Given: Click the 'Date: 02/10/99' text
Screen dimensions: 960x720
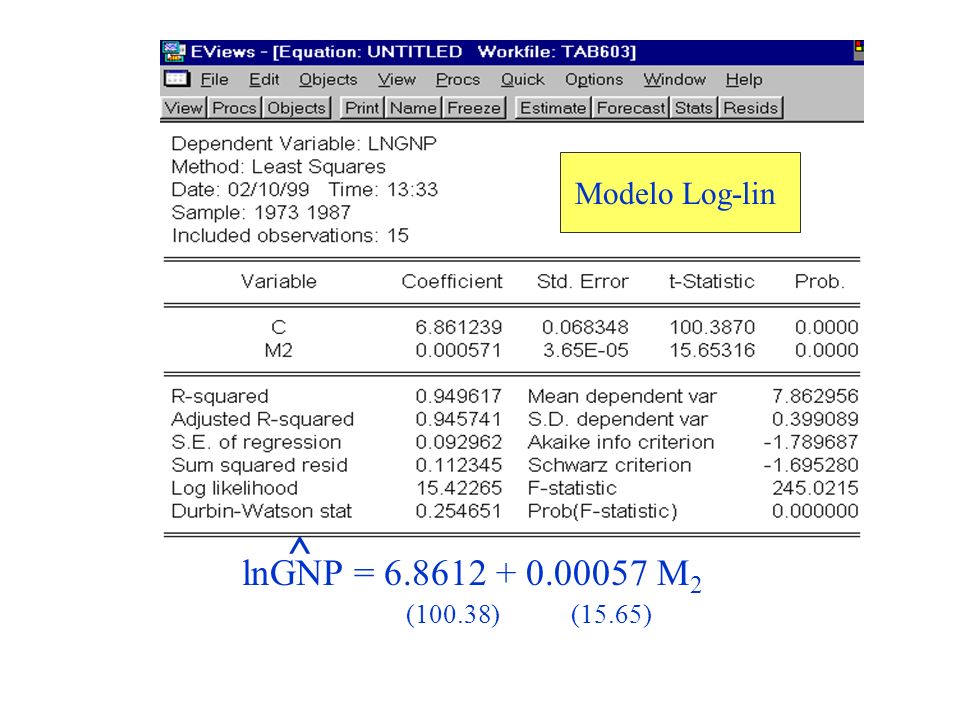Looking at the screenshot, I should tap(240, 190).
